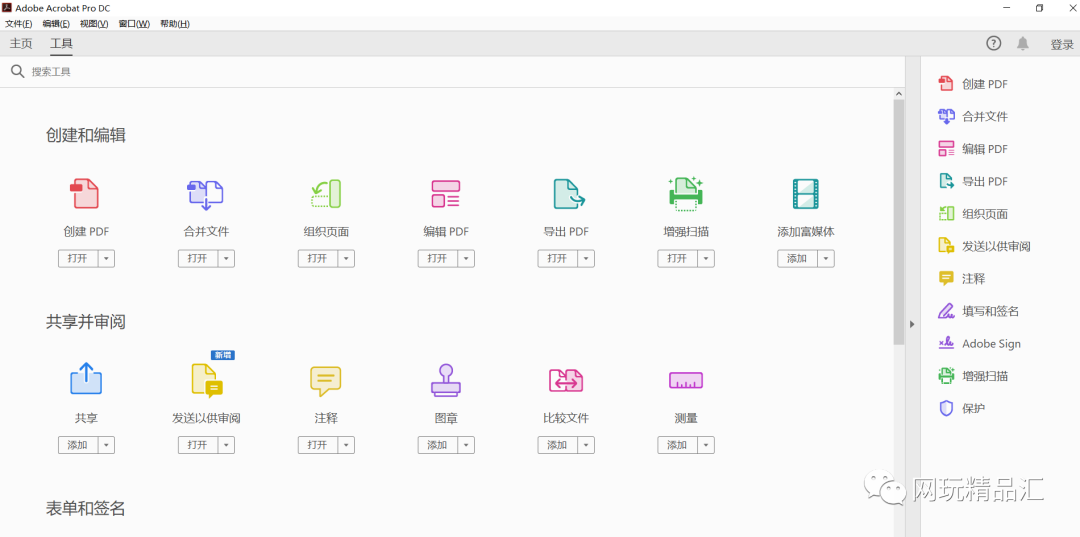1080x537 pixels.
Task: Click 添加 button under 共享
Action: point(78,445)
